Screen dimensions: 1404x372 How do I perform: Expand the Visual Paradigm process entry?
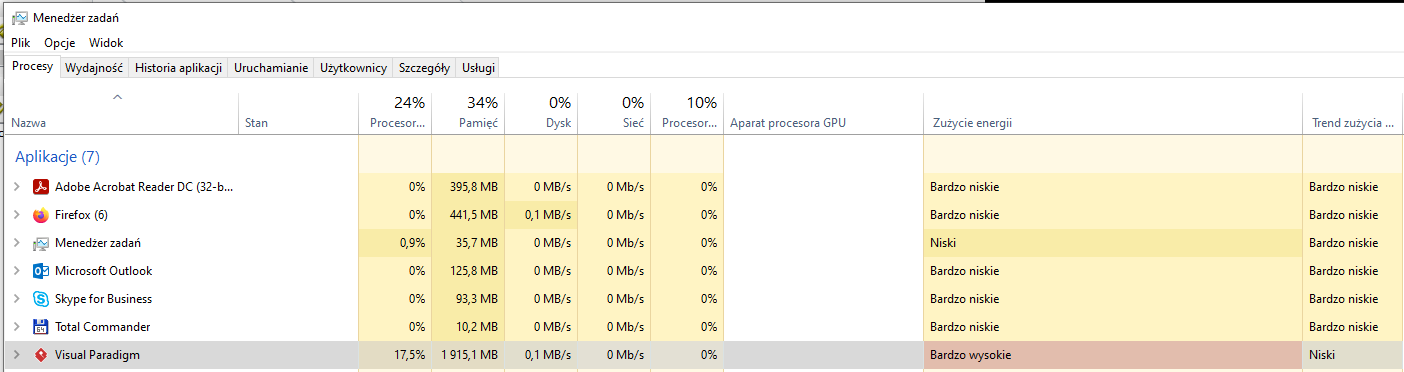point(16,355)
